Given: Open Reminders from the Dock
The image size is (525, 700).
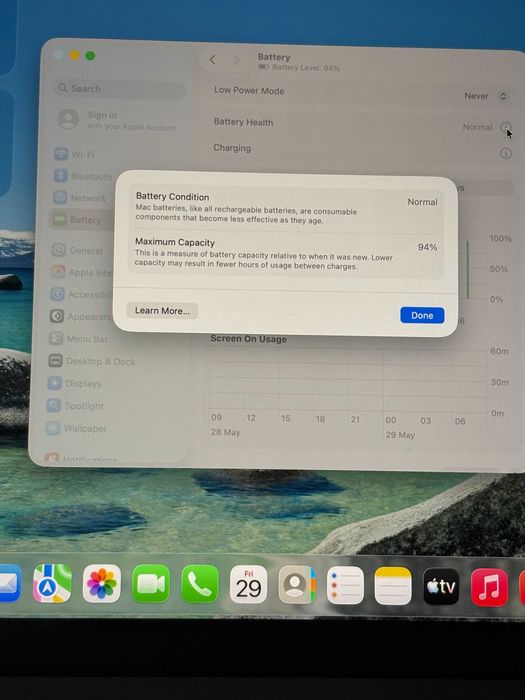Looking at the screenshot, I should pos(346,585).
